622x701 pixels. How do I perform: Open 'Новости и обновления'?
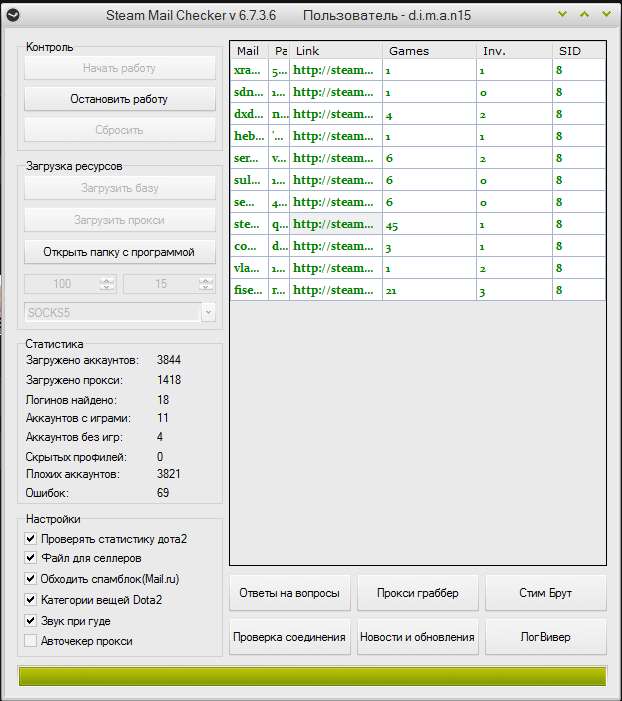(x=418, y=637)
